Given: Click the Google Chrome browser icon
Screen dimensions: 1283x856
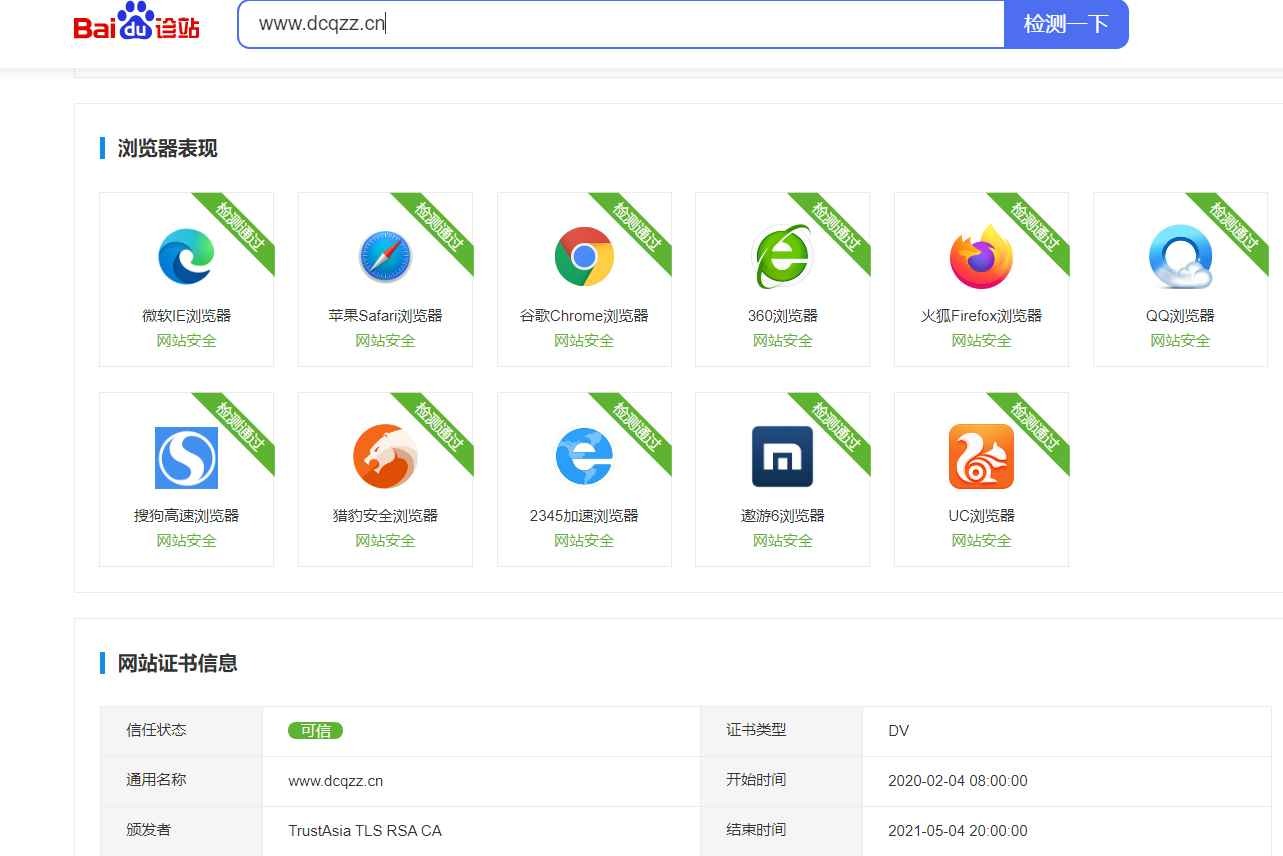Looking at the screenshot, I should click(584, 256).
